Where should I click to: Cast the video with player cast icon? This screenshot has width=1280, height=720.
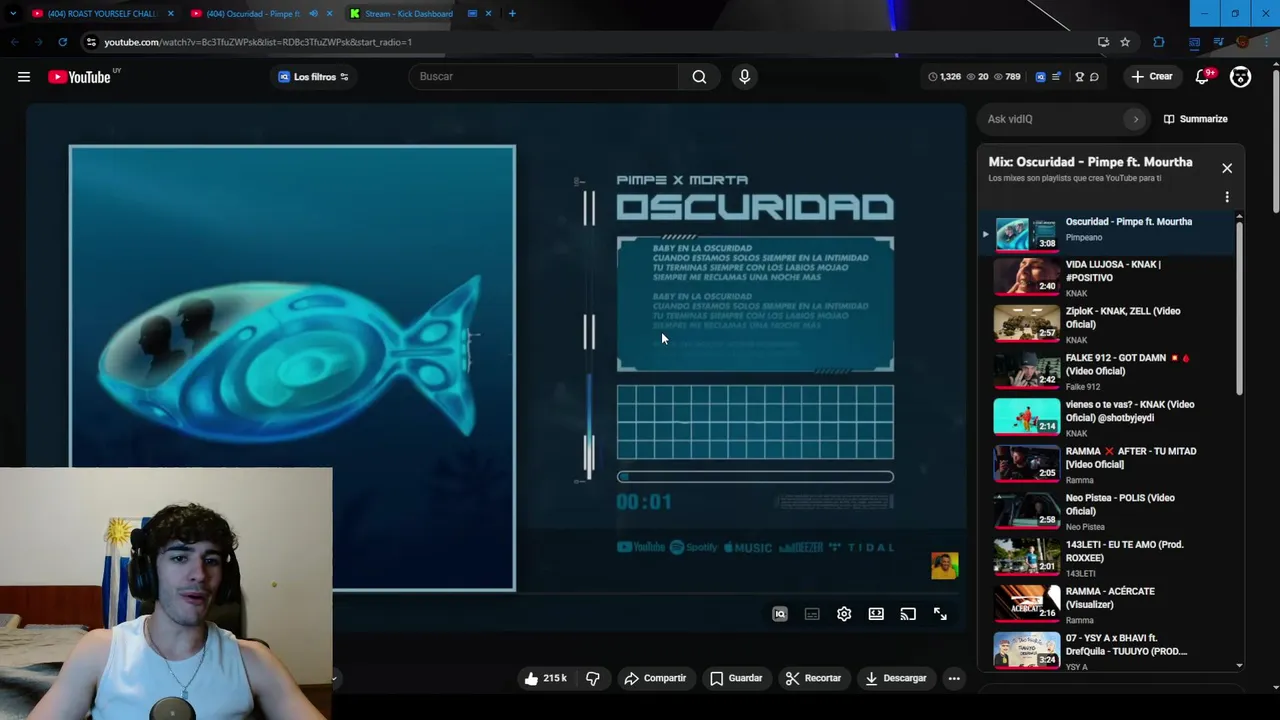908,614
